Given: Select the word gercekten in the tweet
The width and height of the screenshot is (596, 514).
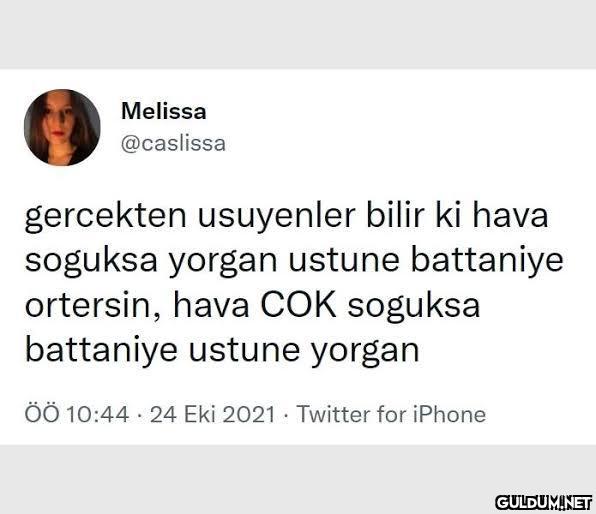Looking at the screenshot, I should pos(106,217).
